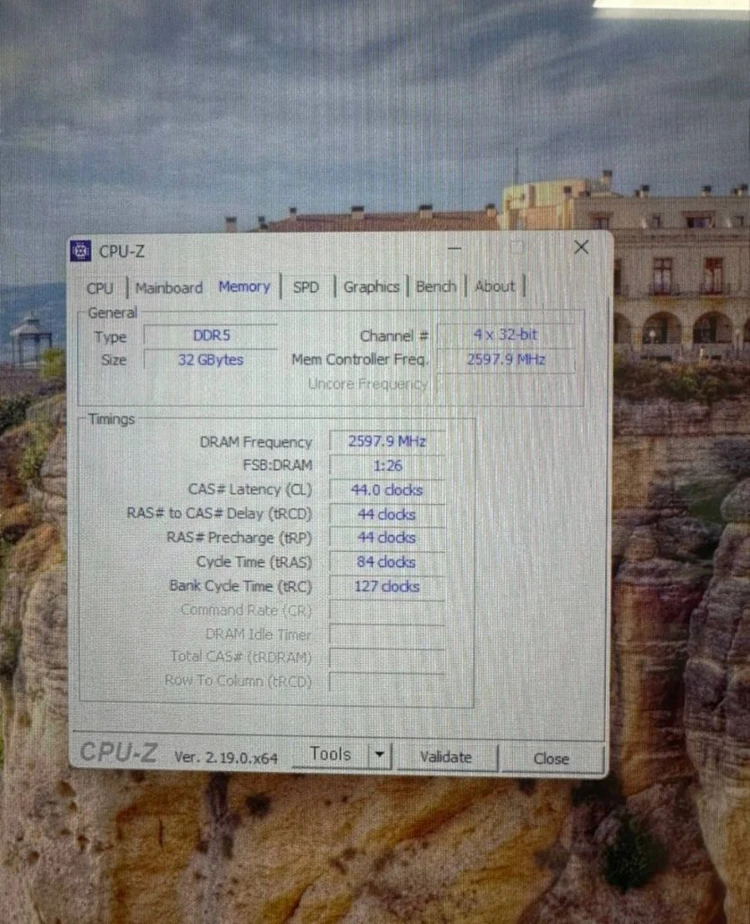Open the Mainboard tab
This screenshot has width=750, height=924.
(x=168, y=288)
